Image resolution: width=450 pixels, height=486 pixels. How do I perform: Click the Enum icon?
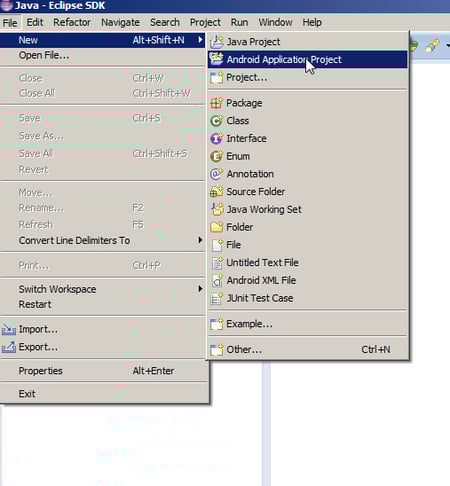click(217, 156)
